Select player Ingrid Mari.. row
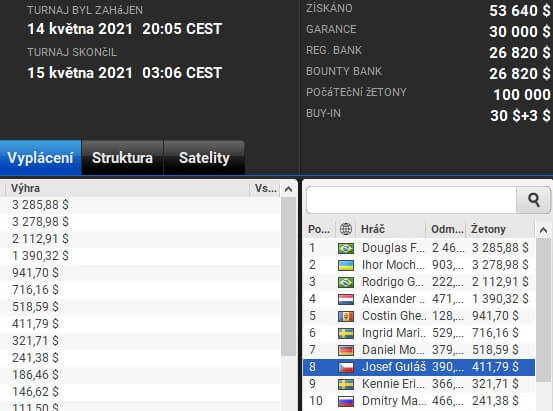 (x=419, y=333)
